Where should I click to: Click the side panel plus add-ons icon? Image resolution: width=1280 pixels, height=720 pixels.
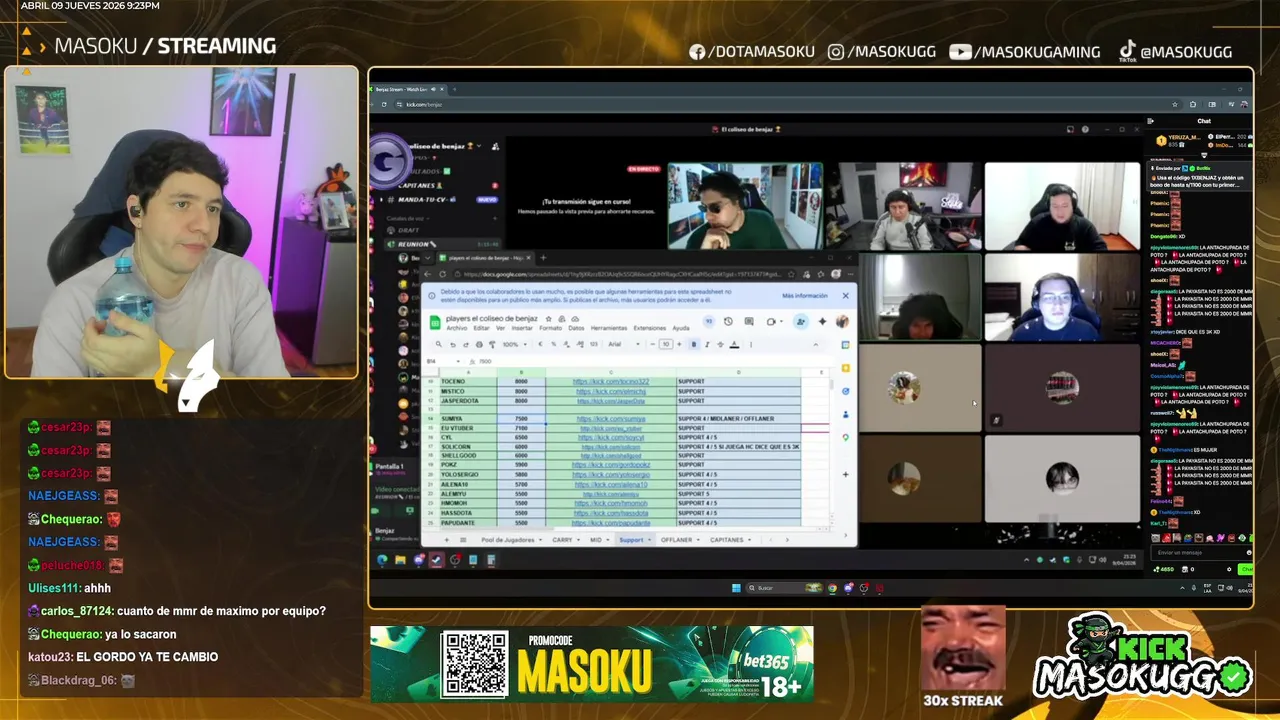(x=845, y=475)
